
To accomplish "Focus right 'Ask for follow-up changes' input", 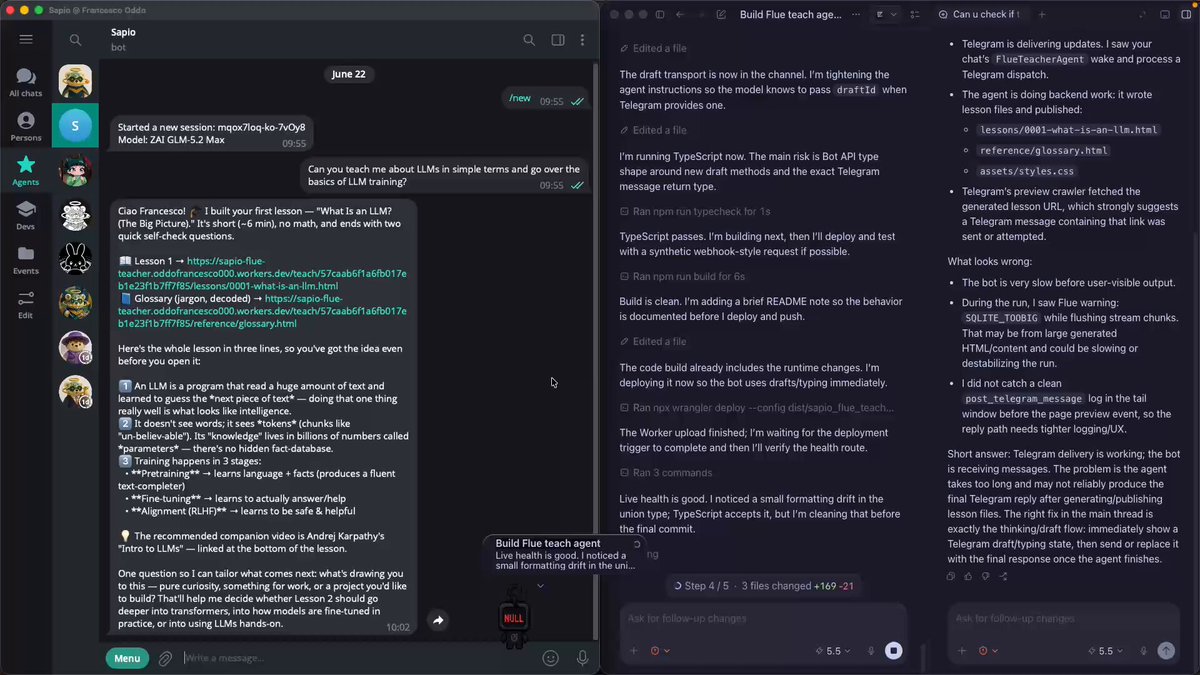I will tap(1065, 619).
